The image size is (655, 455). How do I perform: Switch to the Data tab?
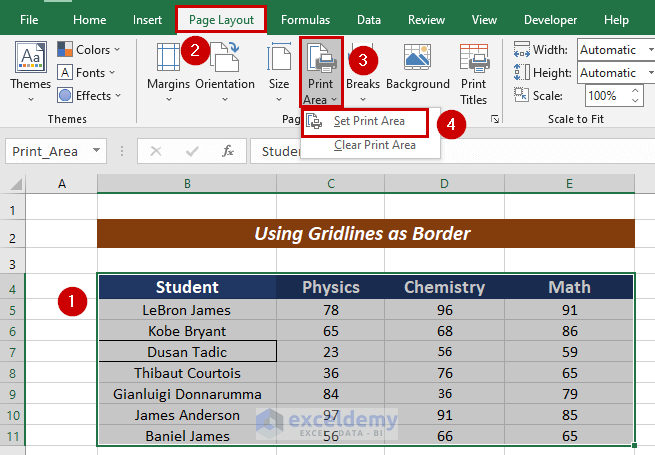tap(369, 20)
